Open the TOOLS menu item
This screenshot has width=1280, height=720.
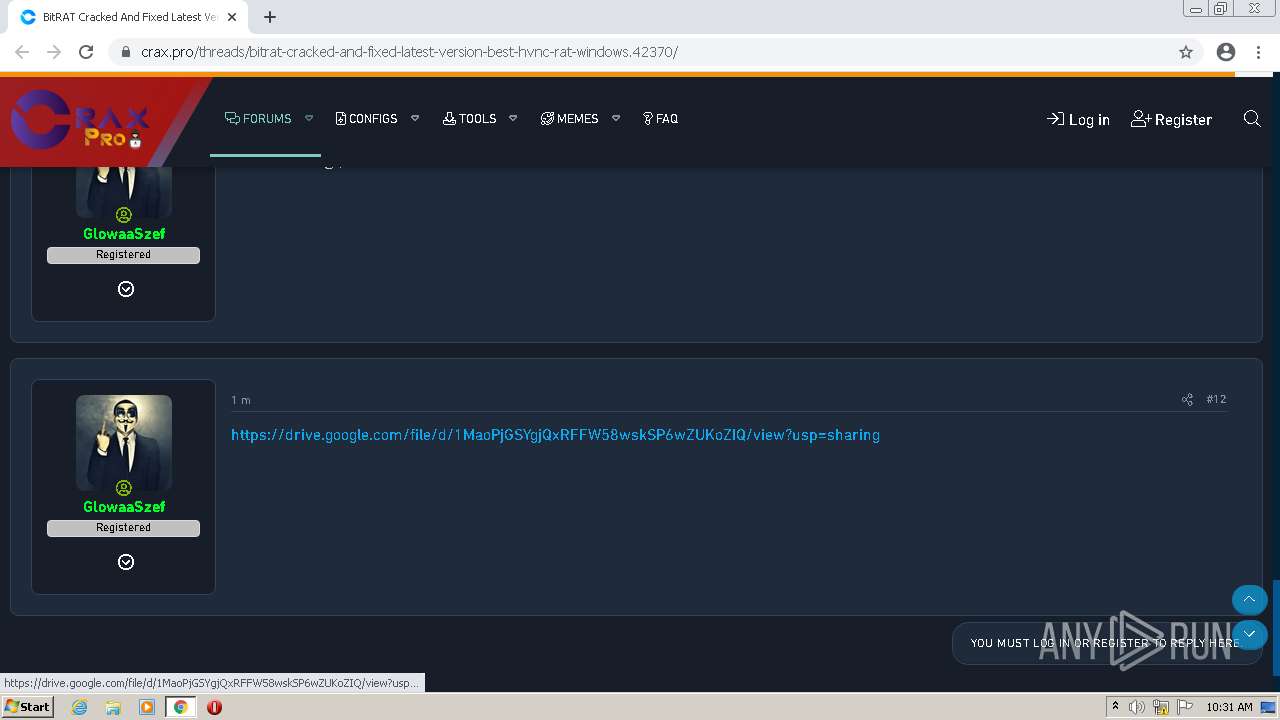tap(469, 118)
